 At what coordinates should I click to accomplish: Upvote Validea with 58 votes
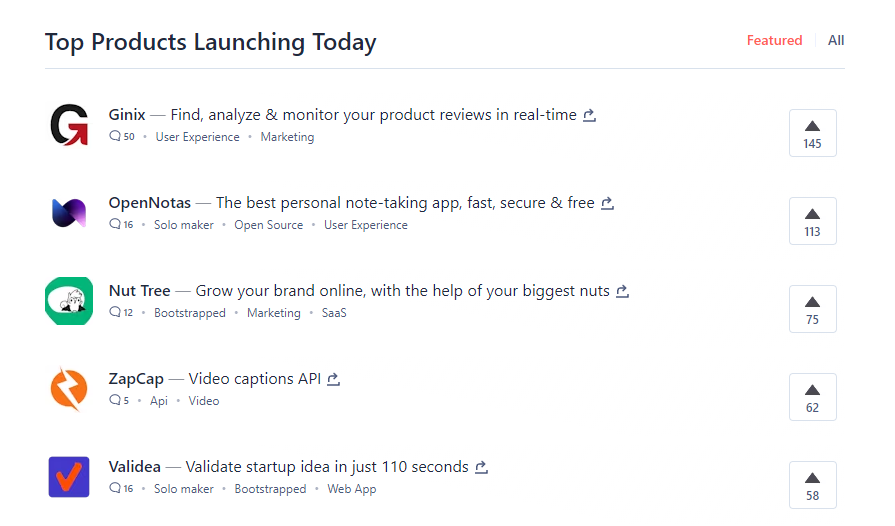click(x=812, y=485)
